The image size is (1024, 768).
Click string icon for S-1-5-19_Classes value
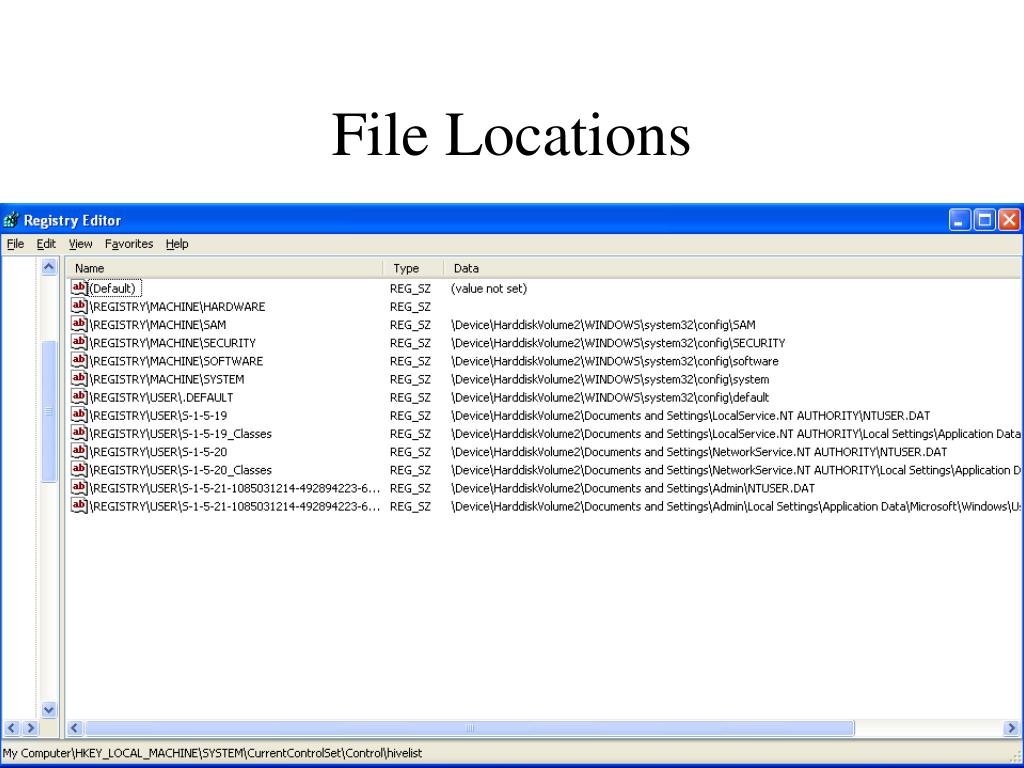click(x=79, y=434)
